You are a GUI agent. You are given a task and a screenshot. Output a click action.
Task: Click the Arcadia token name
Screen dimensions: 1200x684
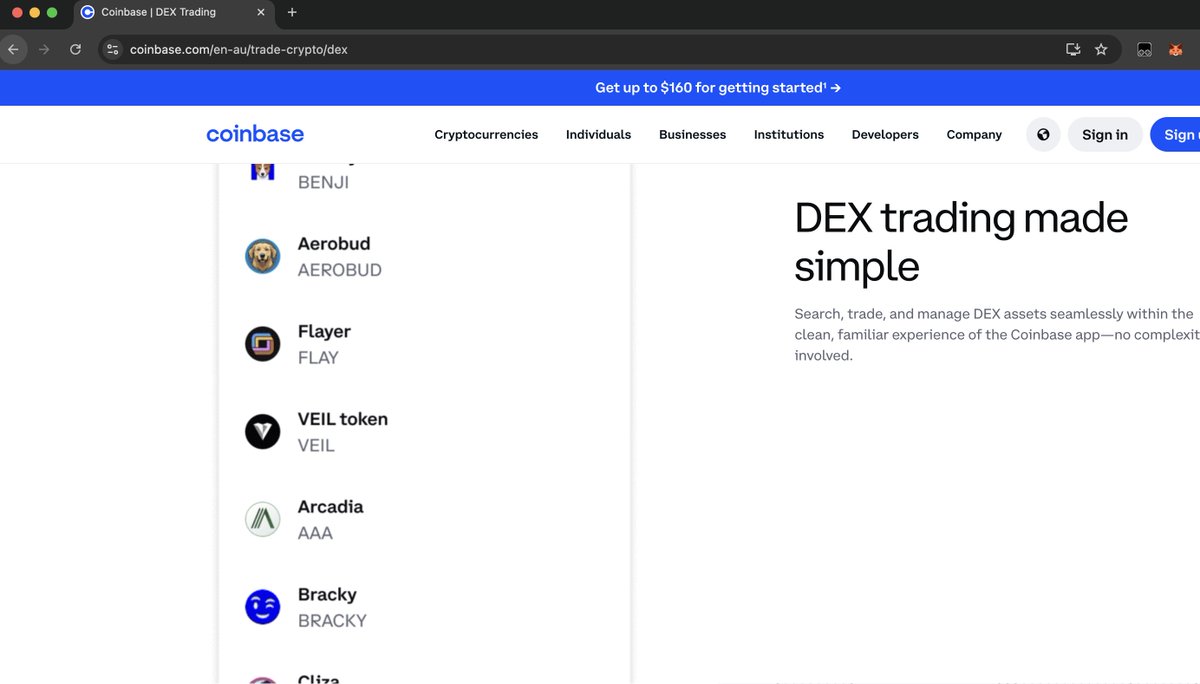point(331,507)
